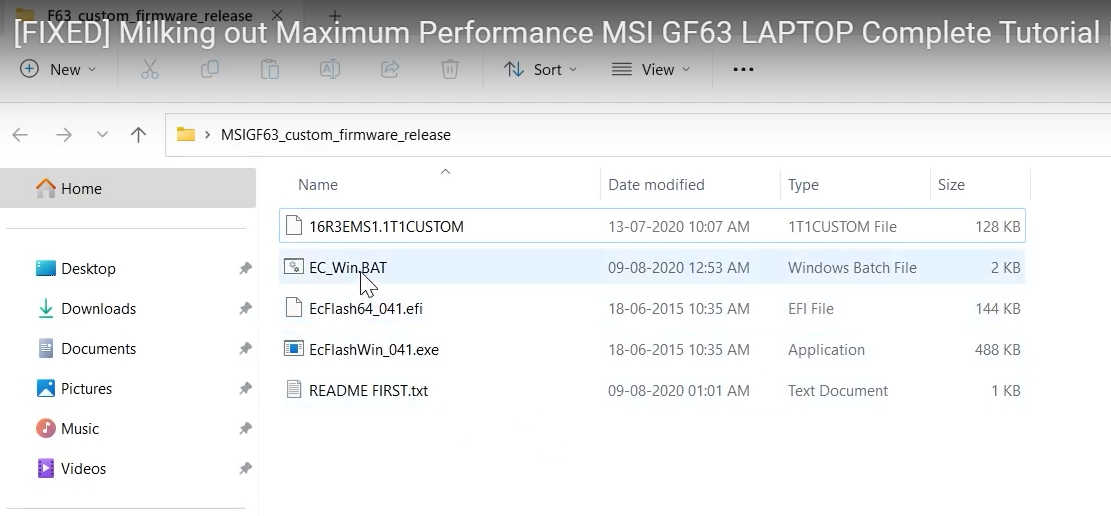Click the 16R3EMS1.1T1CUSTOM file icon
The width and height of the screenshot is (1111, 516).
point(293,226)
